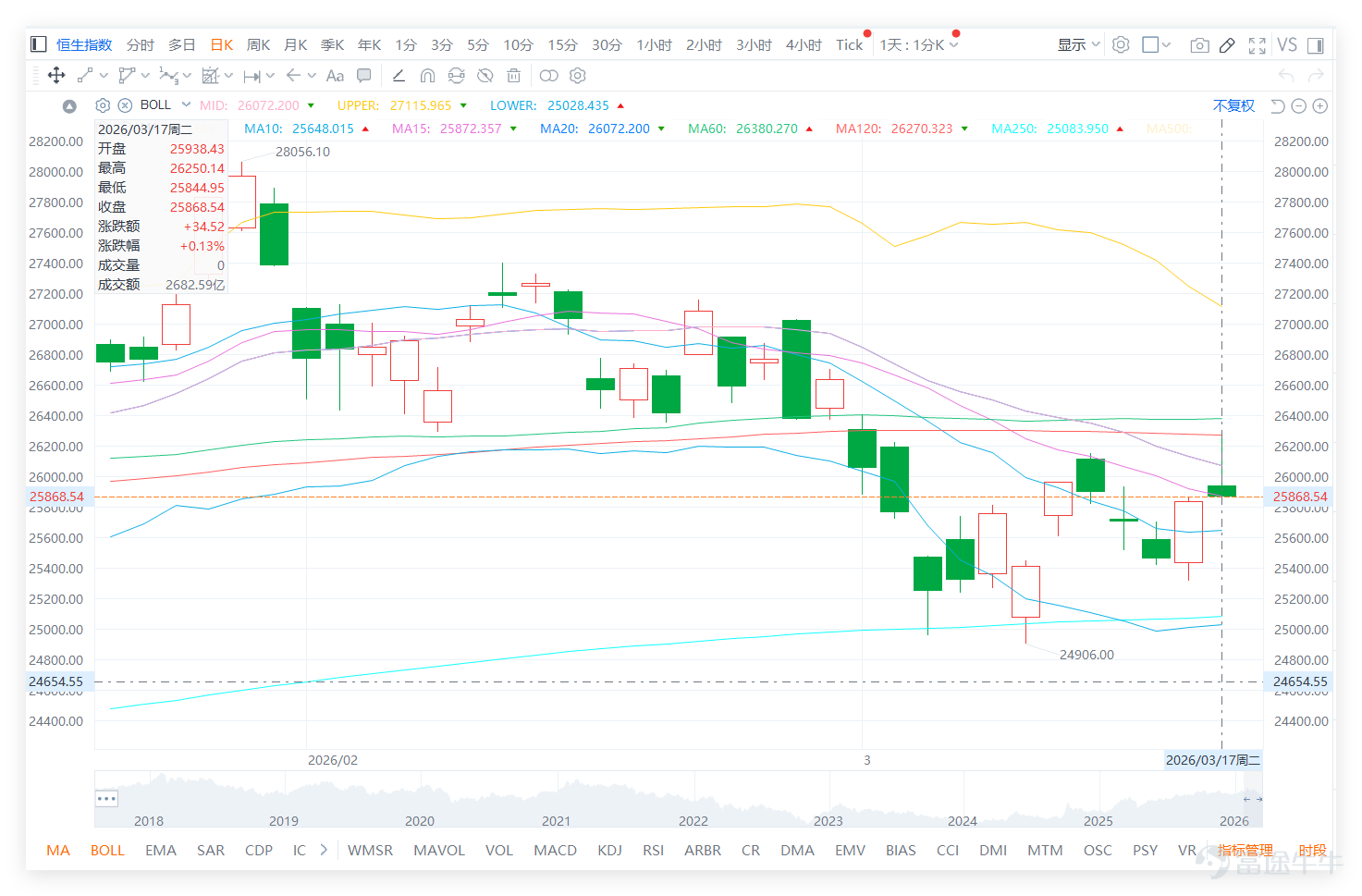Viewport: 1362px width, 896px height.
Task: Show more indicators with the > chevron
Action: (324, 850)
